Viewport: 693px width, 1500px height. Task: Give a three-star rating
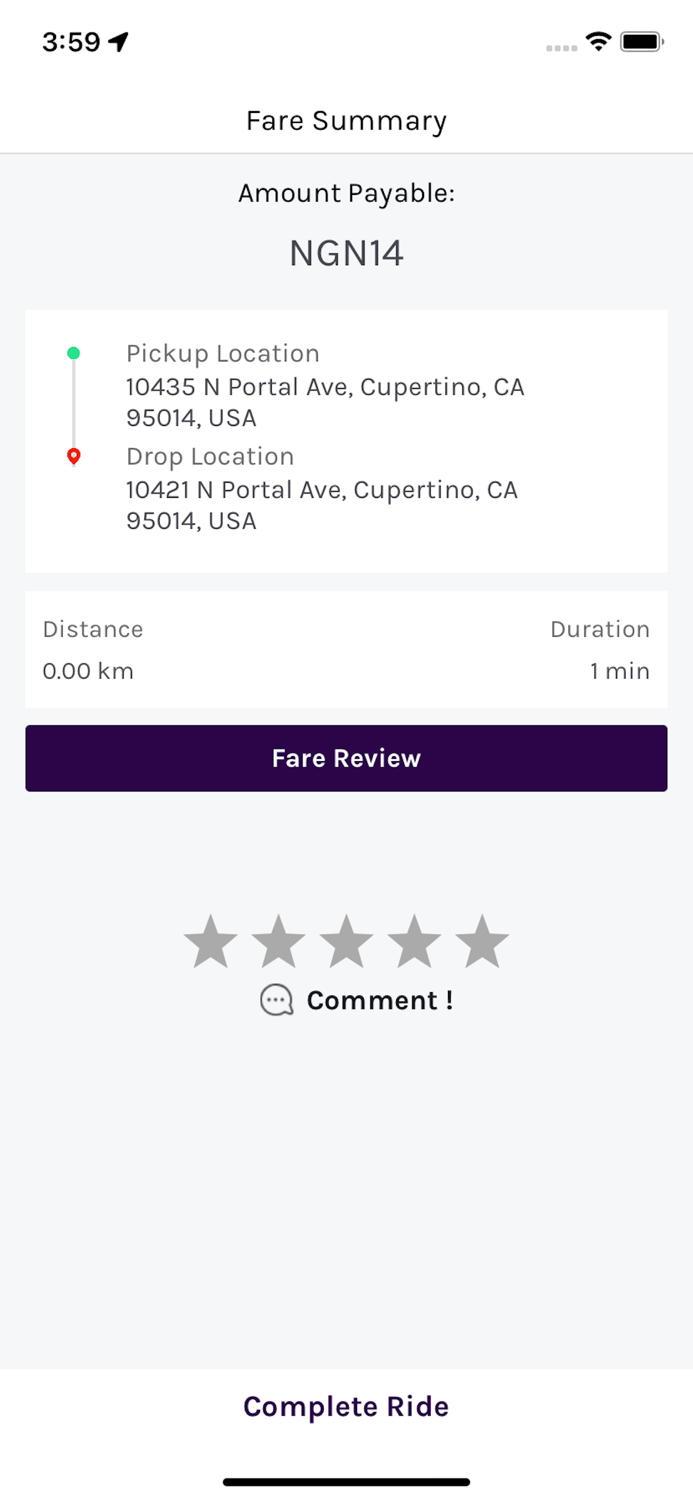click(x=346, y=940)
